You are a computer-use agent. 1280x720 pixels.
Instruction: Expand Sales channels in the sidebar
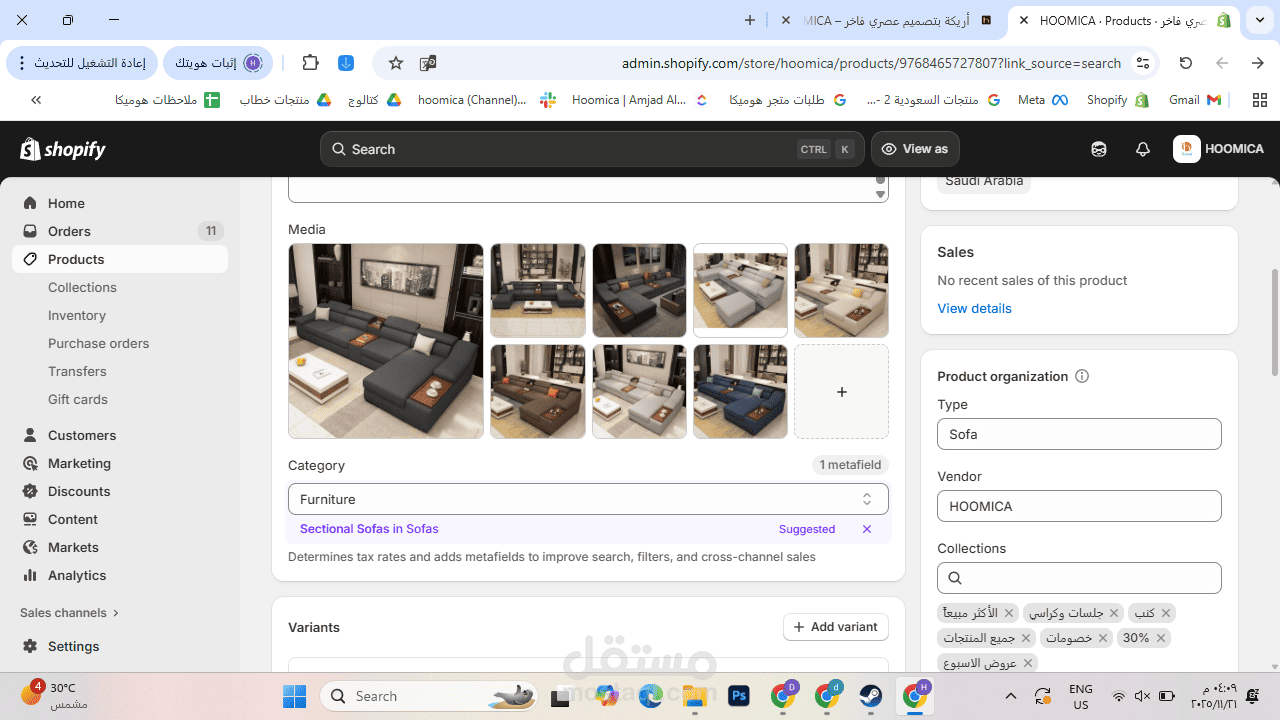(x=70, y=612)
